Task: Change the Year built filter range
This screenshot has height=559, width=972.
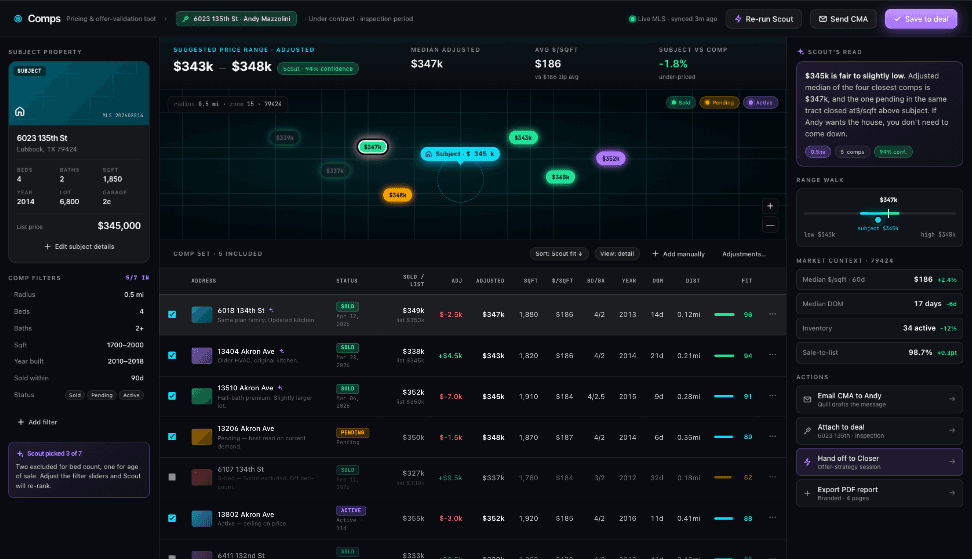Action: [x=125, y=361]
